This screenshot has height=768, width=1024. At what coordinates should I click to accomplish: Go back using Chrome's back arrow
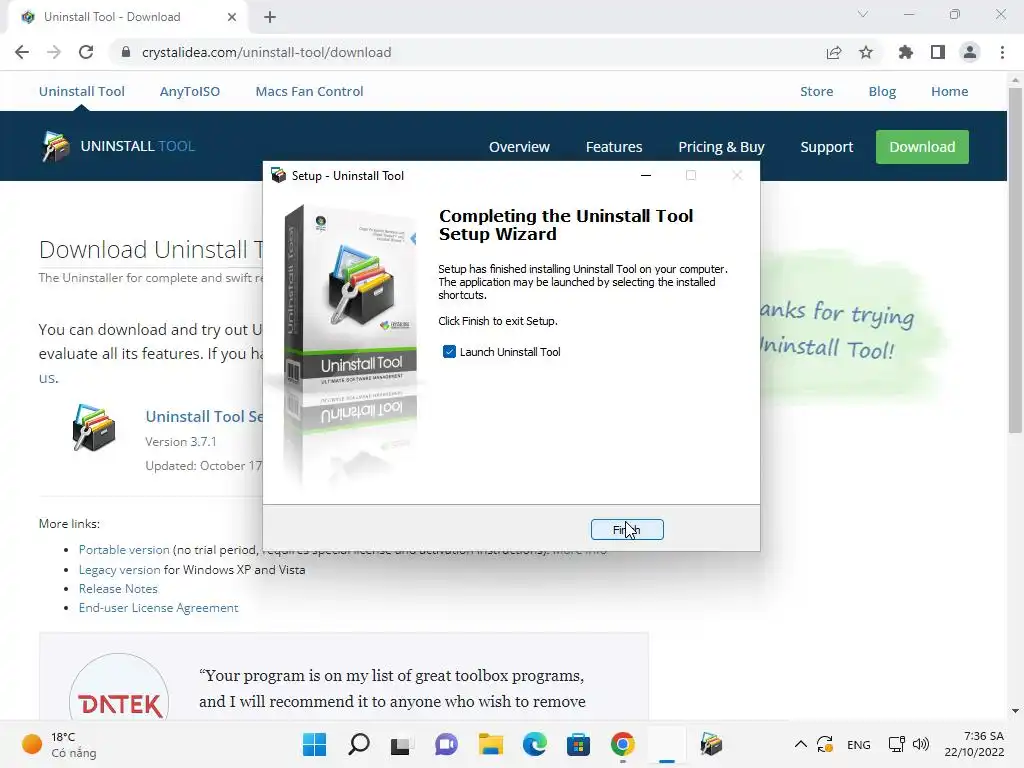(x=22, y=52)
